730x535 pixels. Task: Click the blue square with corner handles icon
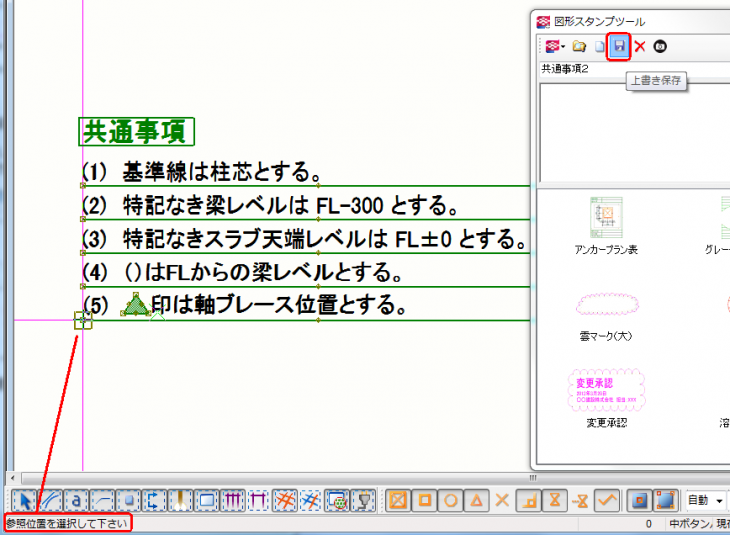point(666,501)
